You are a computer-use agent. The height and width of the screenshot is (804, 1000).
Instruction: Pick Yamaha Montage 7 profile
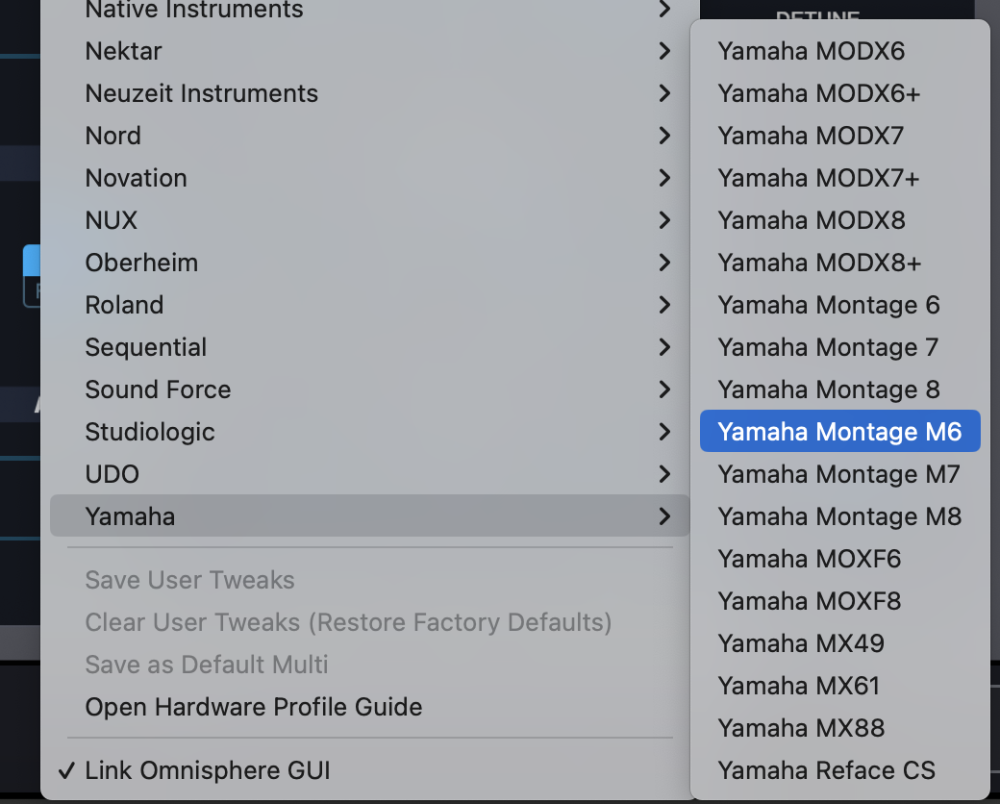click(828, 347)
